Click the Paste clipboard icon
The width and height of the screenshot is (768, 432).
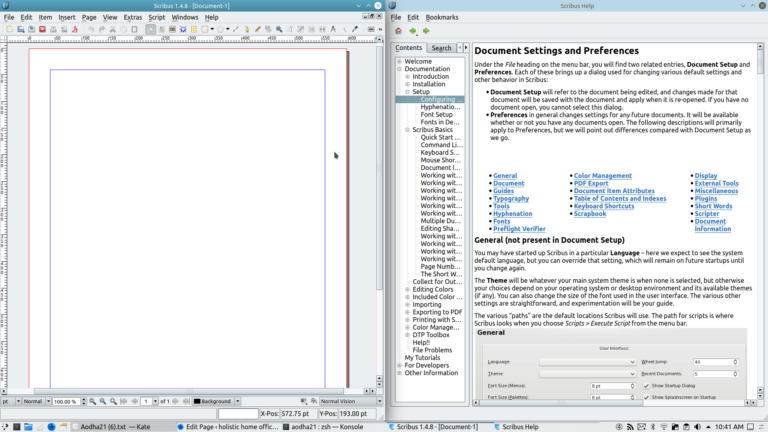point(134,29)
